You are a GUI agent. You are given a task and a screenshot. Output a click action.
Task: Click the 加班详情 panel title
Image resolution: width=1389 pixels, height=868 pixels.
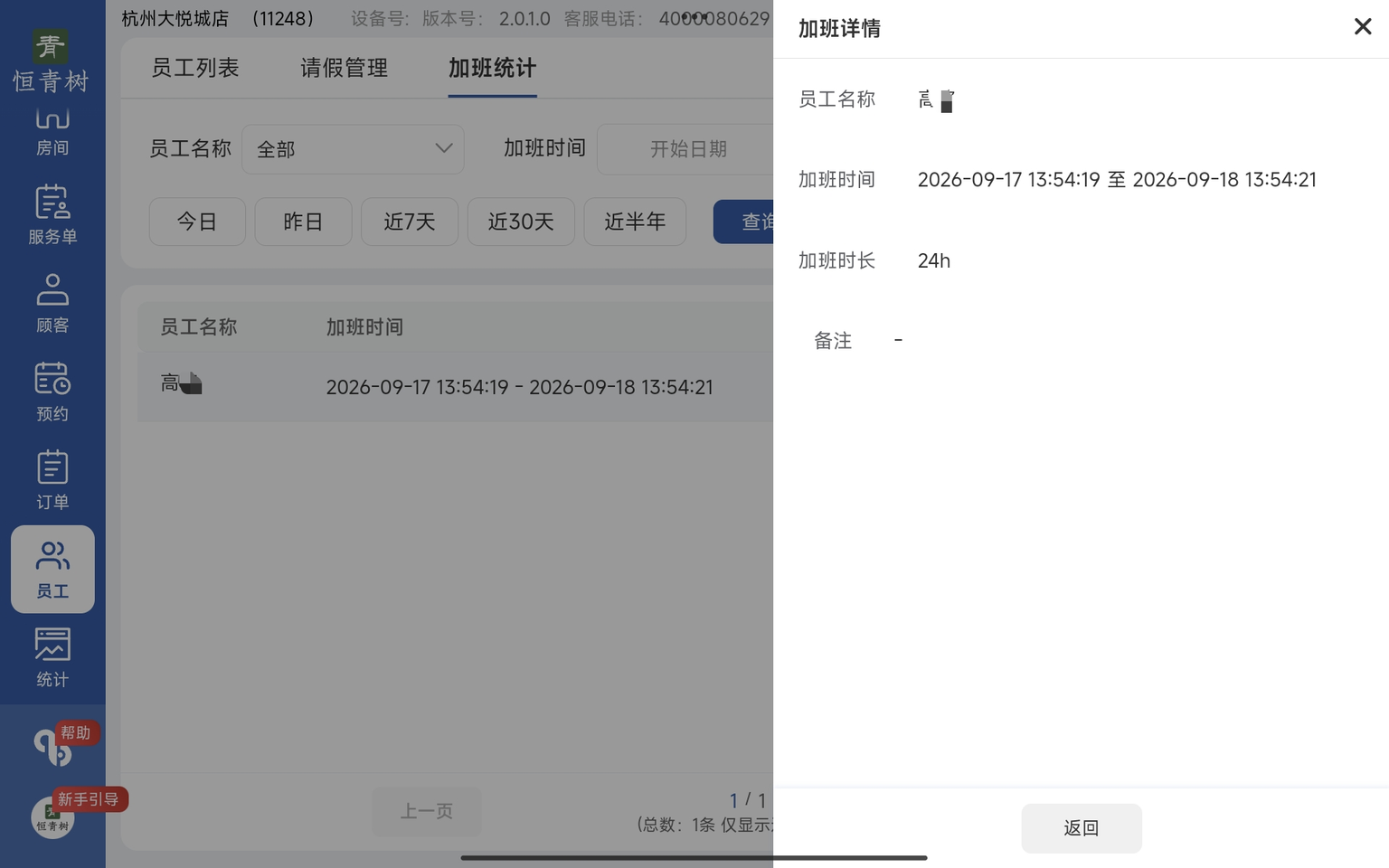[x=839, y=29]
